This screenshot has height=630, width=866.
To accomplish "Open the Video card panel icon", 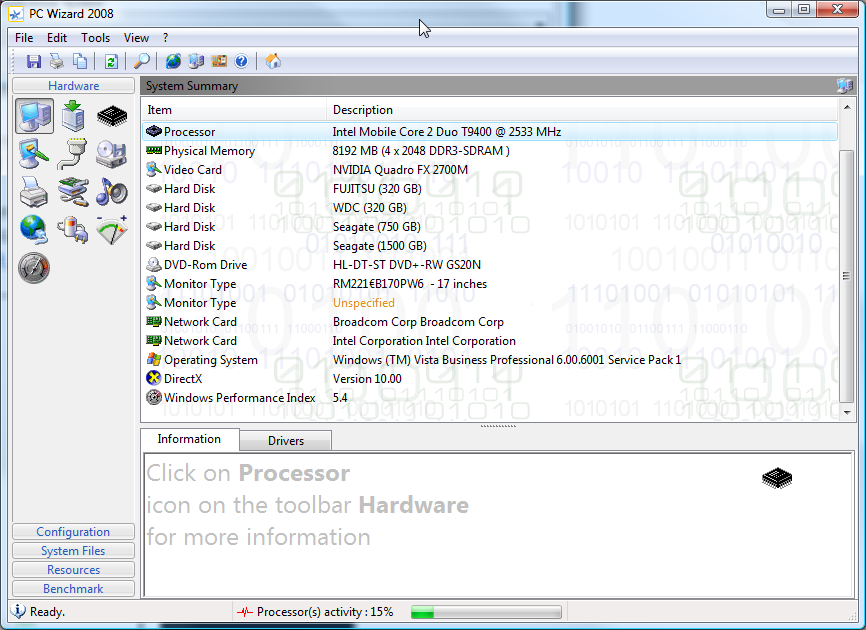I will point(33,153).
